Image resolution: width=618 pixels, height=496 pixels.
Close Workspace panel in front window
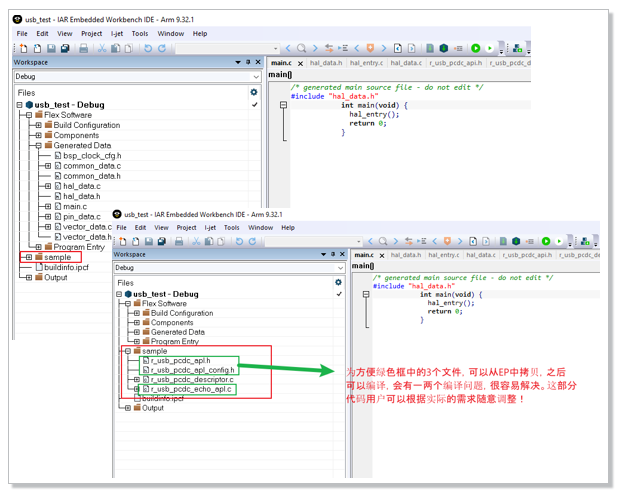click(x=343, y=254)
